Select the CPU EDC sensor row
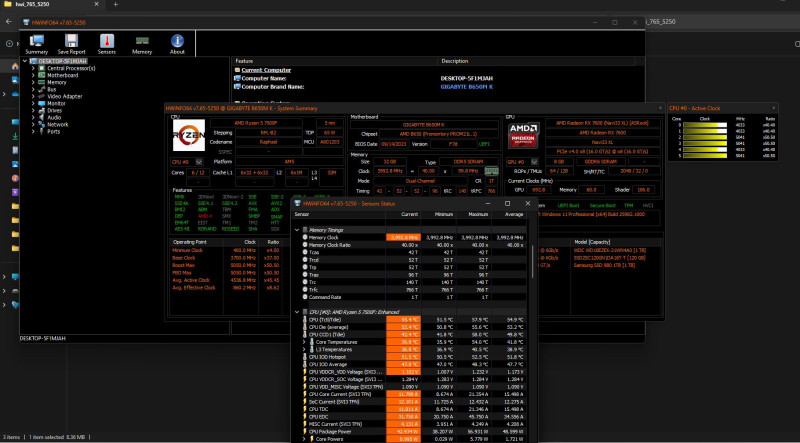The image size is (800, 443). [410, 416]
